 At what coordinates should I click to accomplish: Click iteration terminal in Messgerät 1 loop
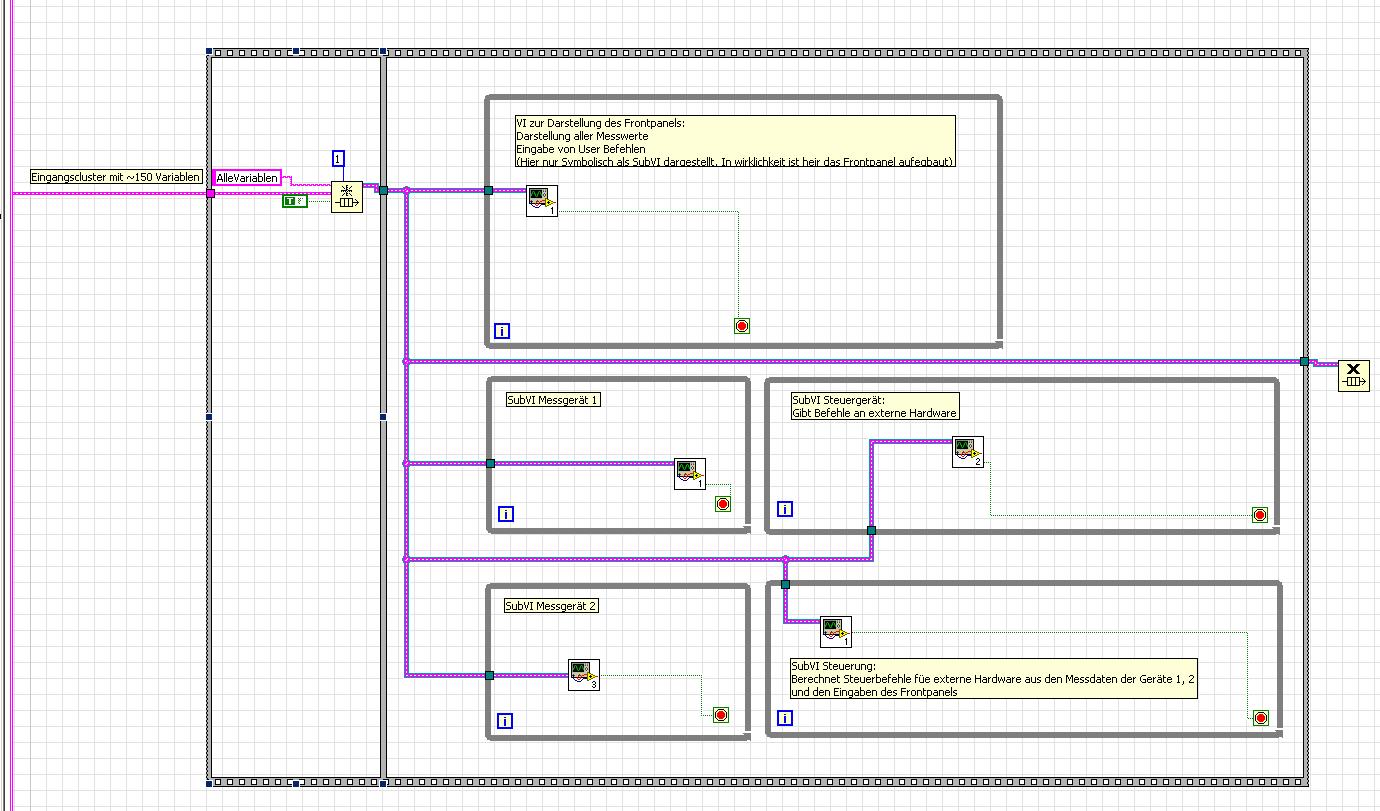click(506, 514)
